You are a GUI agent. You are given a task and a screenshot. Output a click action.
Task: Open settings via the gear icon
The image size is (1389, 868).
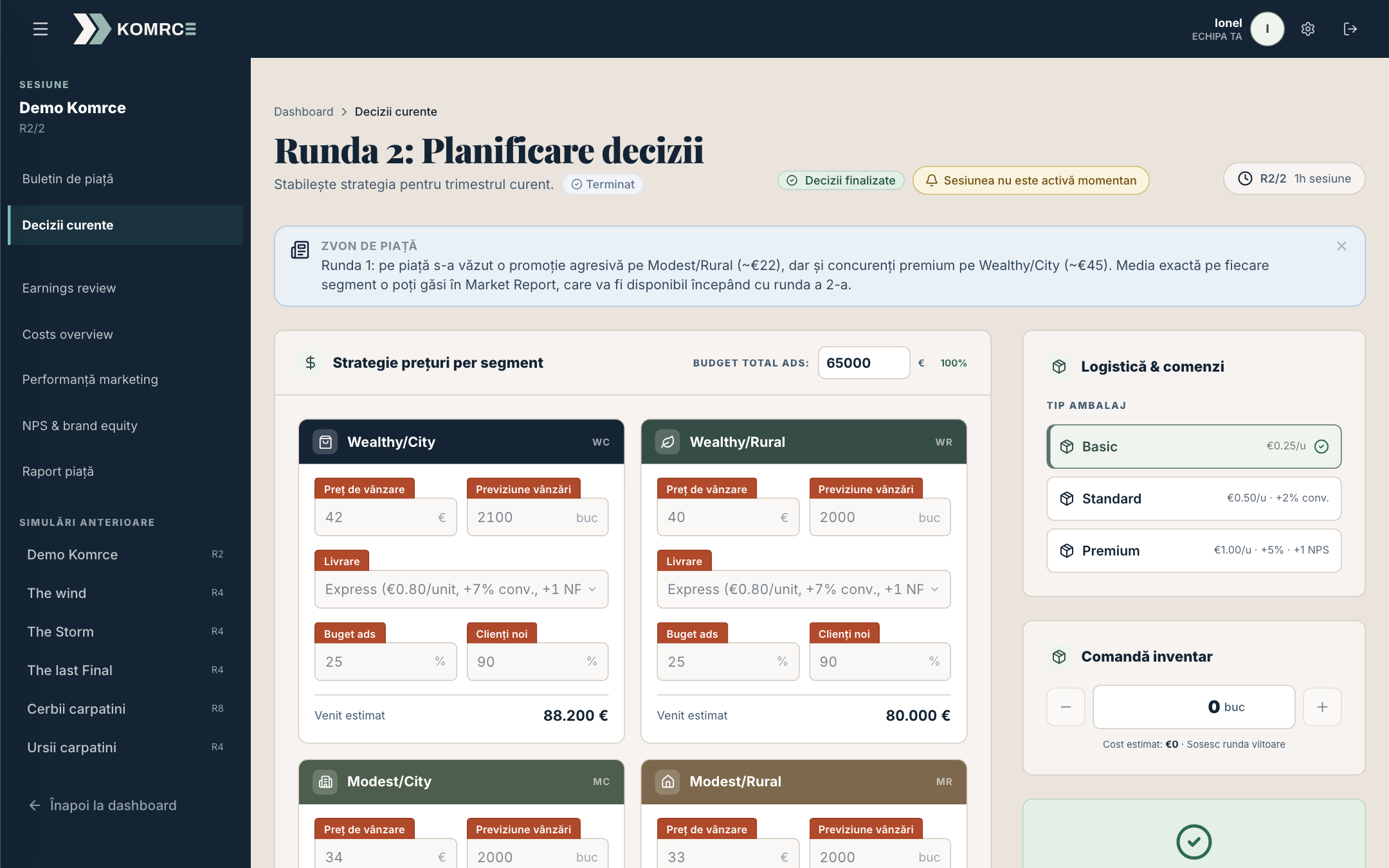[x=1308, y=29]
